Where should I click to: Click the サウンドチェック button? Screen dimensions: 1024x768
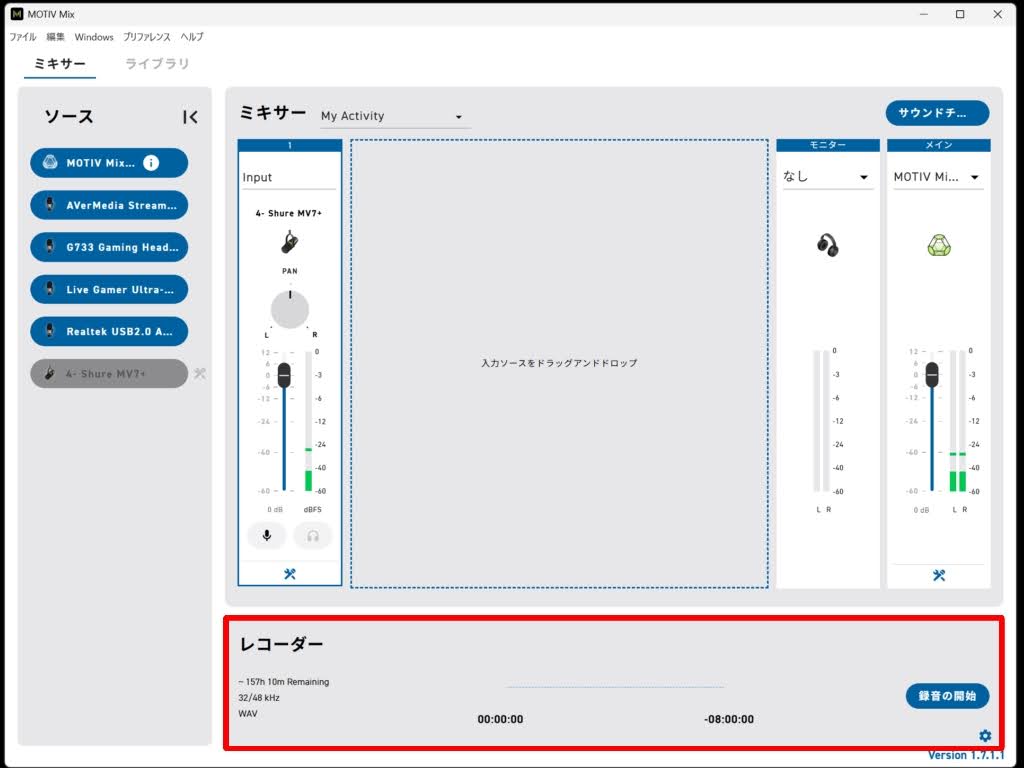click(937, 113)
